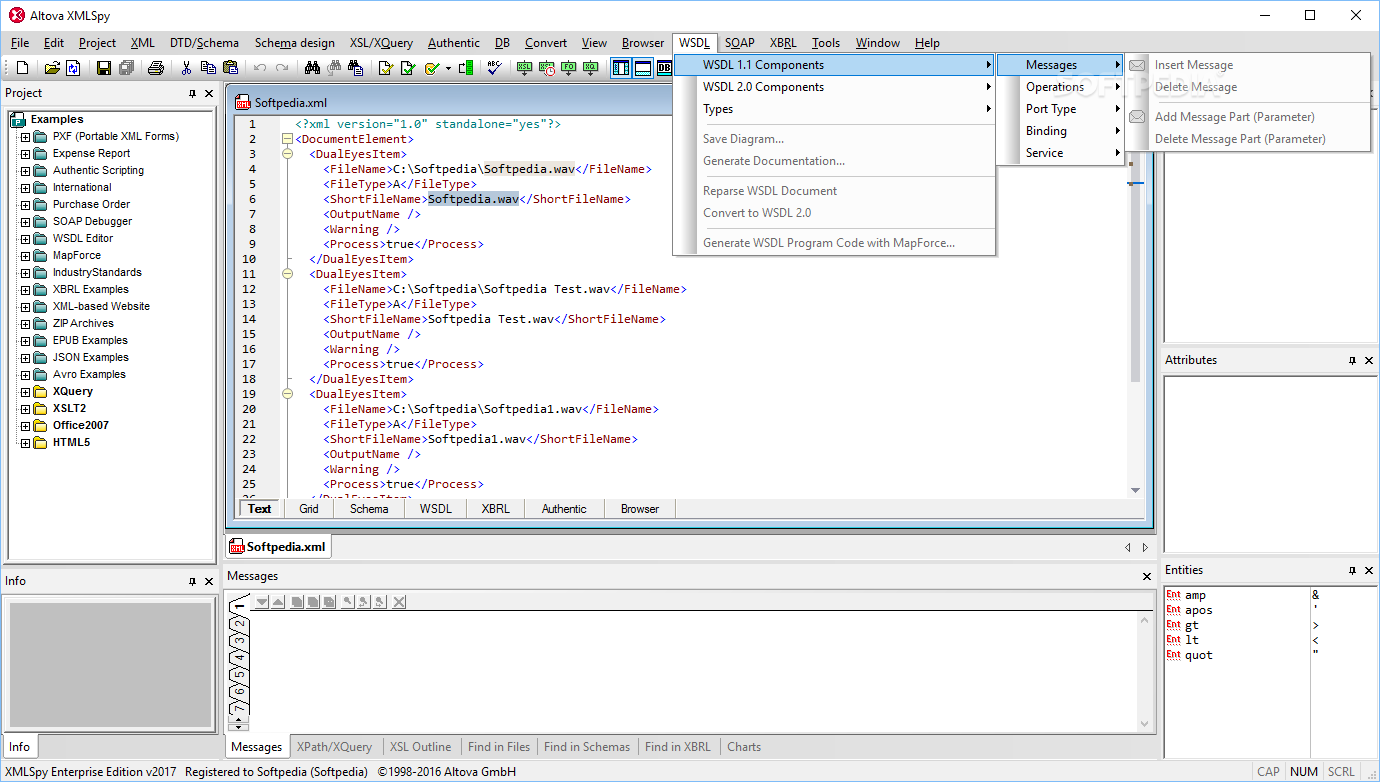1380x782 pixels.
Task: Toggle the Info panel pin
Action: pos(192,581)
